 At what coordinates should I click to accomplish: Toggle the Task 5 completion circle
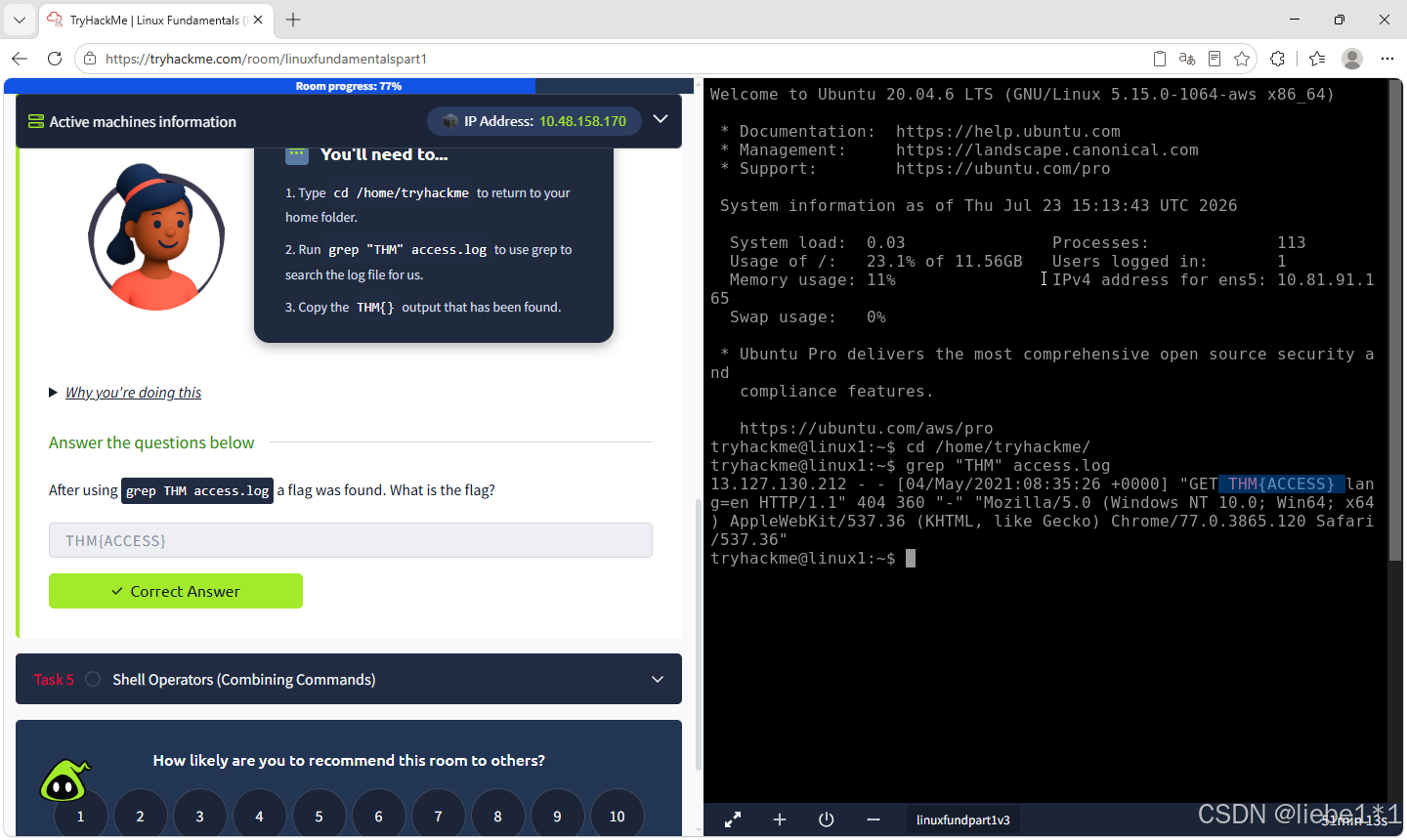tap(93, 679)
